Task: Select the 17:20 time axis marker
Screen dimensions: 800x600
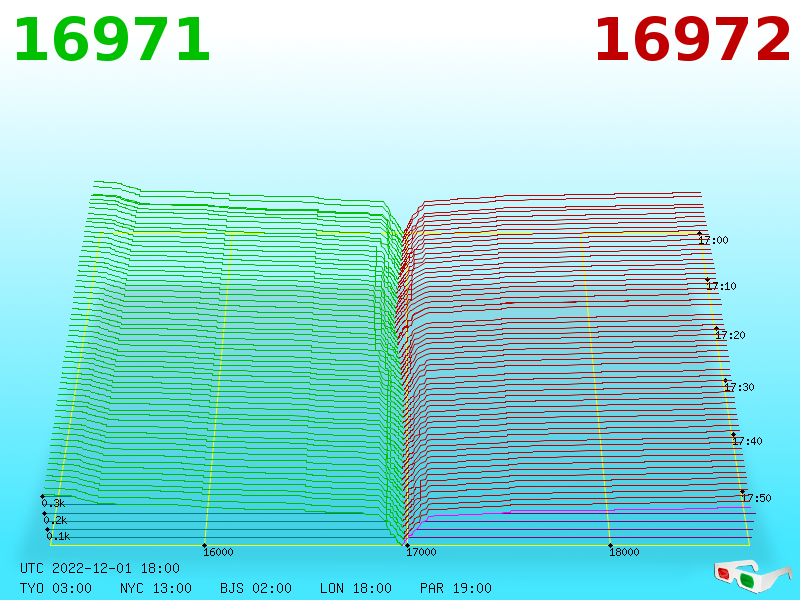Action: point(730,335)
